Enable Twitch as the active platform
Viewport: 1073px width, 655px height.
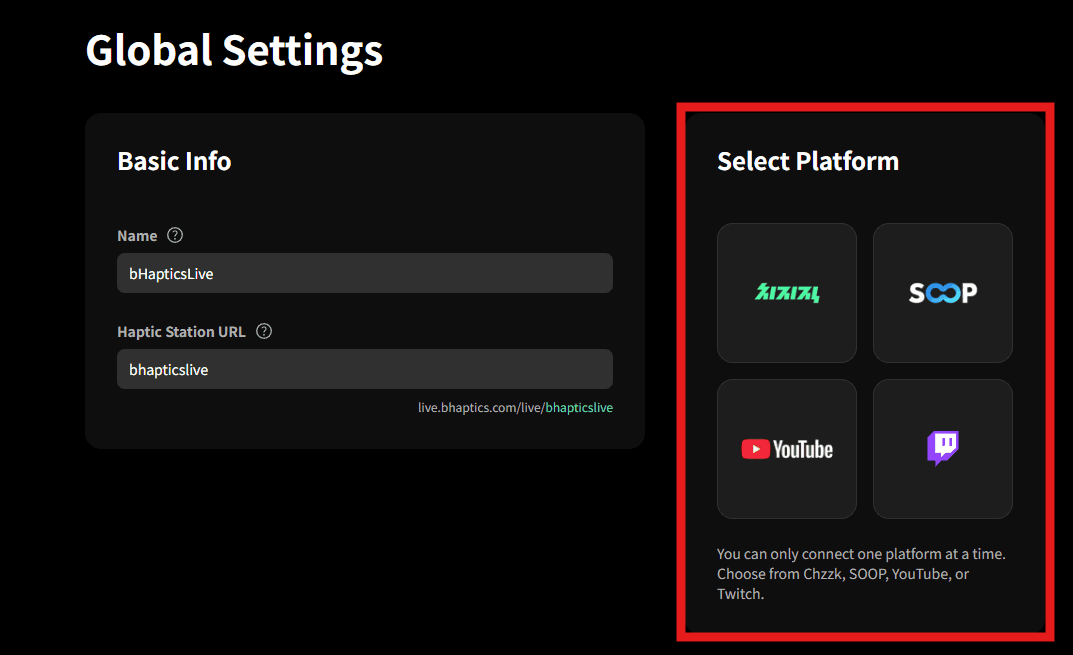pyautogui.click(x=941, y=448)
